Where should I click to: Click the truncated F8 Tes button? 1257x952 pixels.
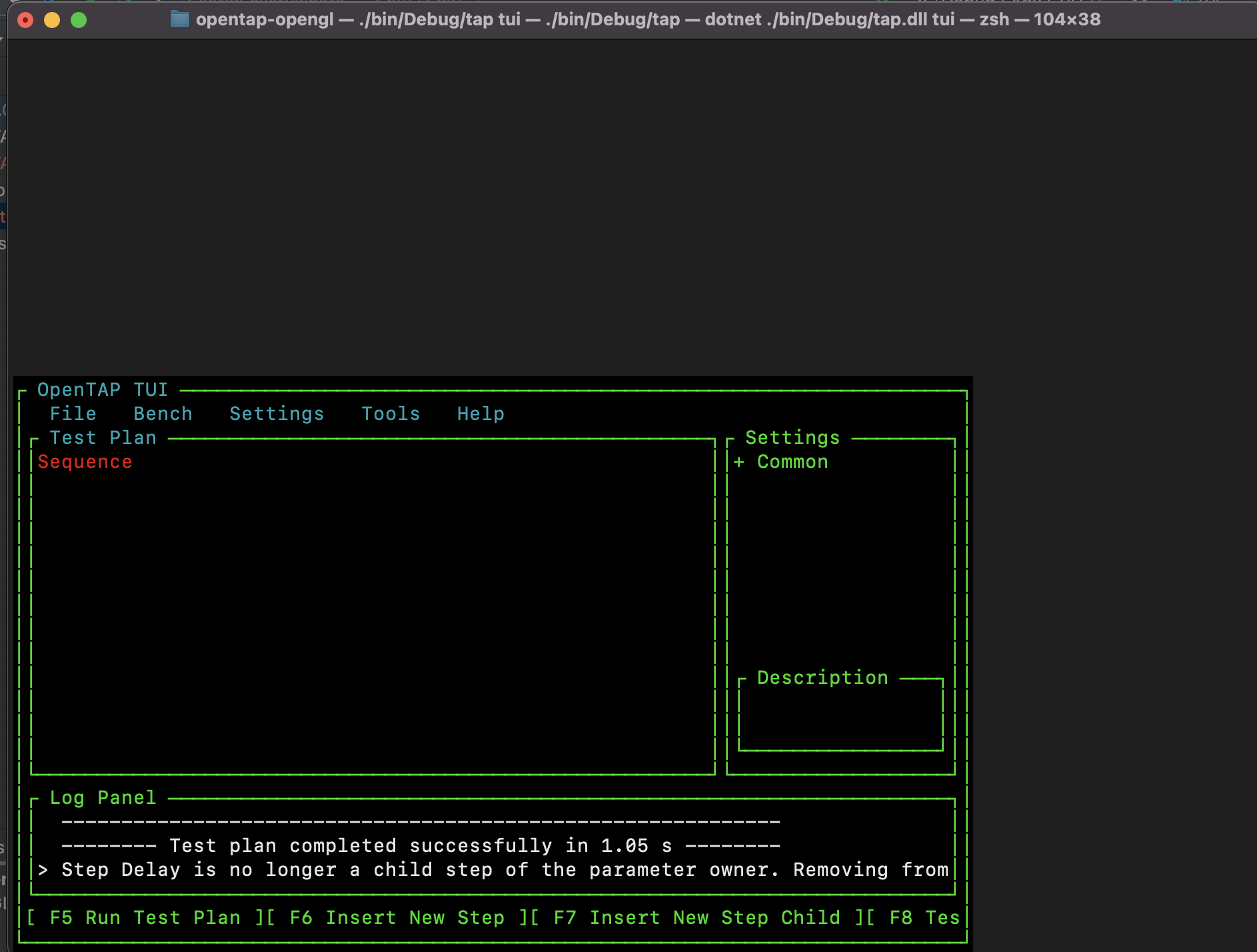[913, 918]
